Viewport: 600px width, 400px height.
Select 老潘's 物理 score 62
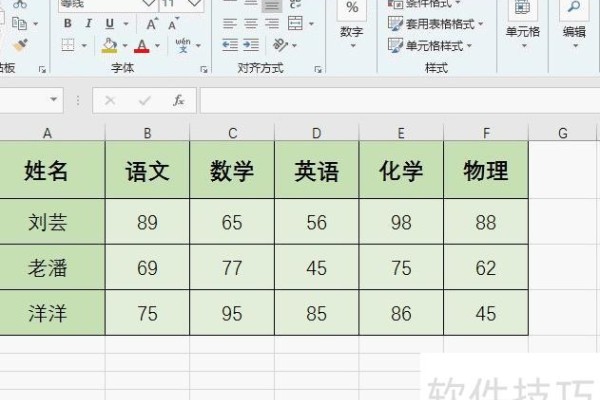(486, 267)
